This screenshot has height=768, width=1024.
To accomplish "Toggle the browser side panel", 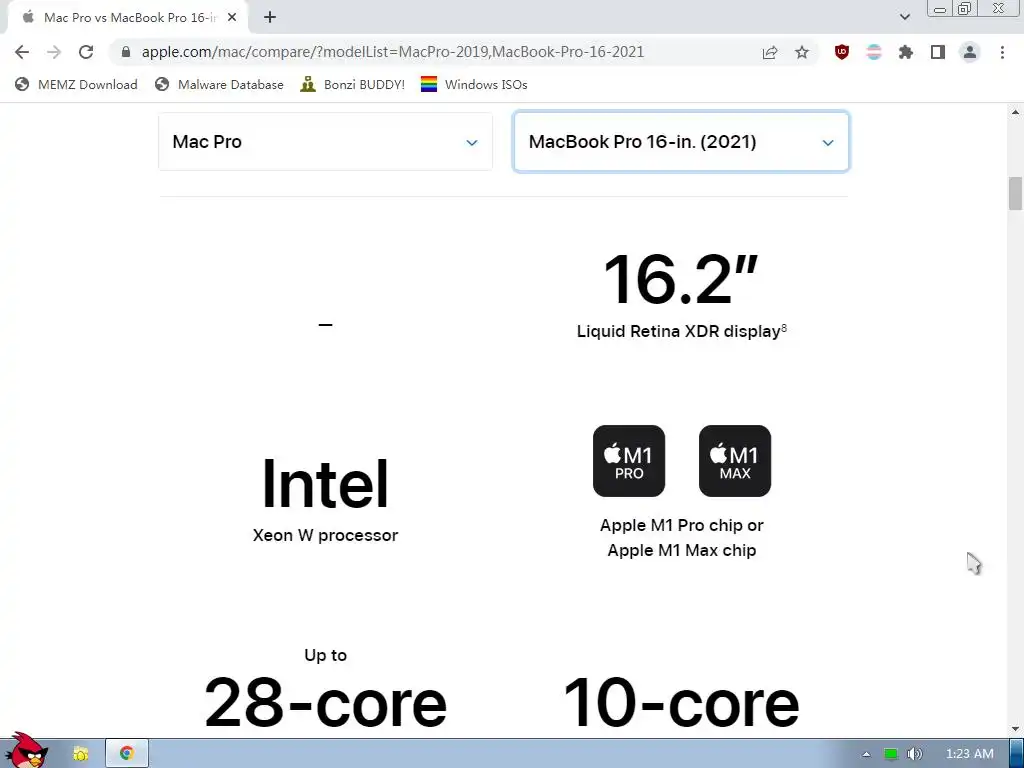I will pos(938,52).
